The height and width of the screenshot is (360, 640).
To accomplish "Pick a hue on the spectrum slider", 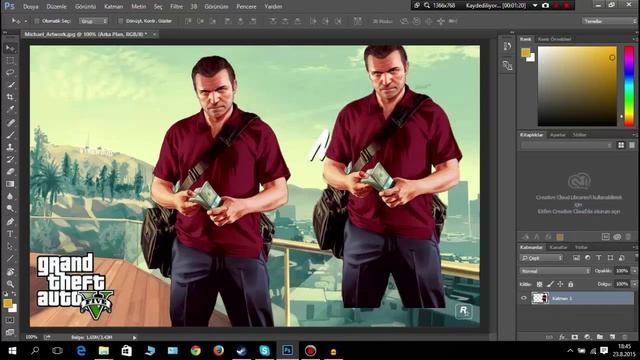I will [629, 86].
